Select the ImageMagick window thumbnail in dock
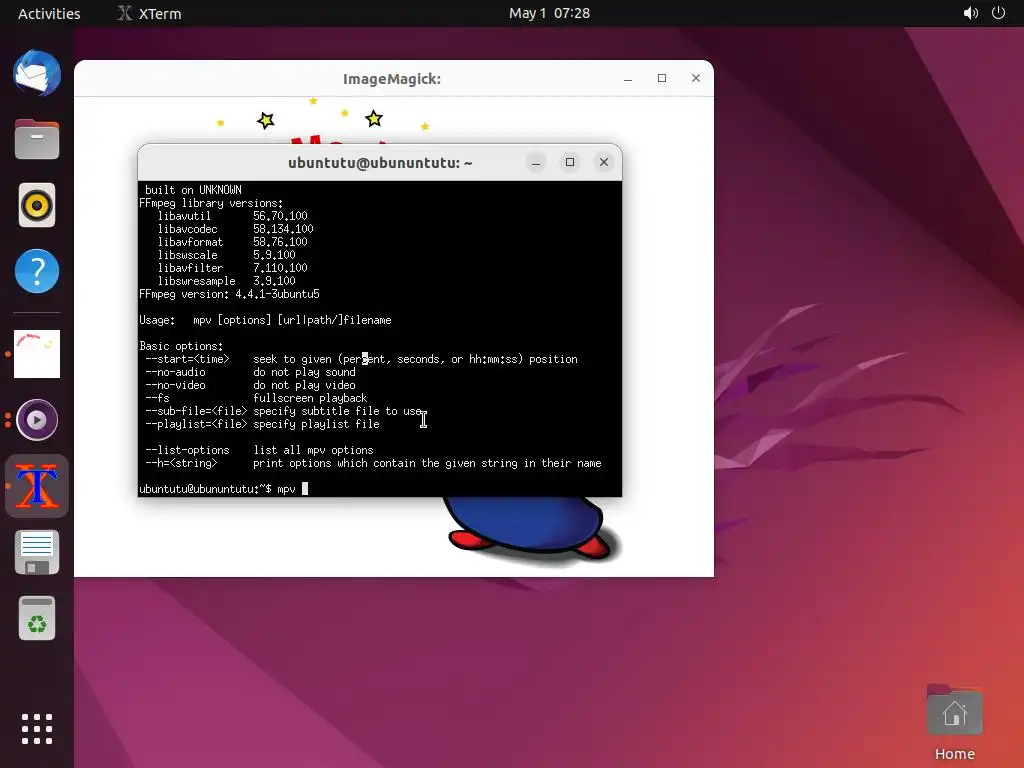The width and height of the screenshot is (1024, 768). (x=37, y=354)
